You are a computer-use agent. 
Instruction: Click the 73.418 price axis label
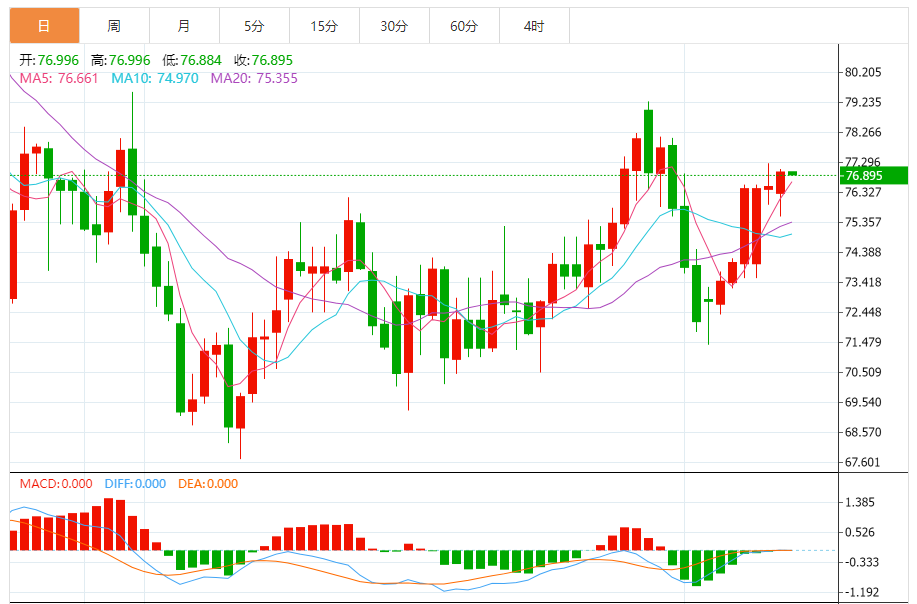[x=863, y=282]
